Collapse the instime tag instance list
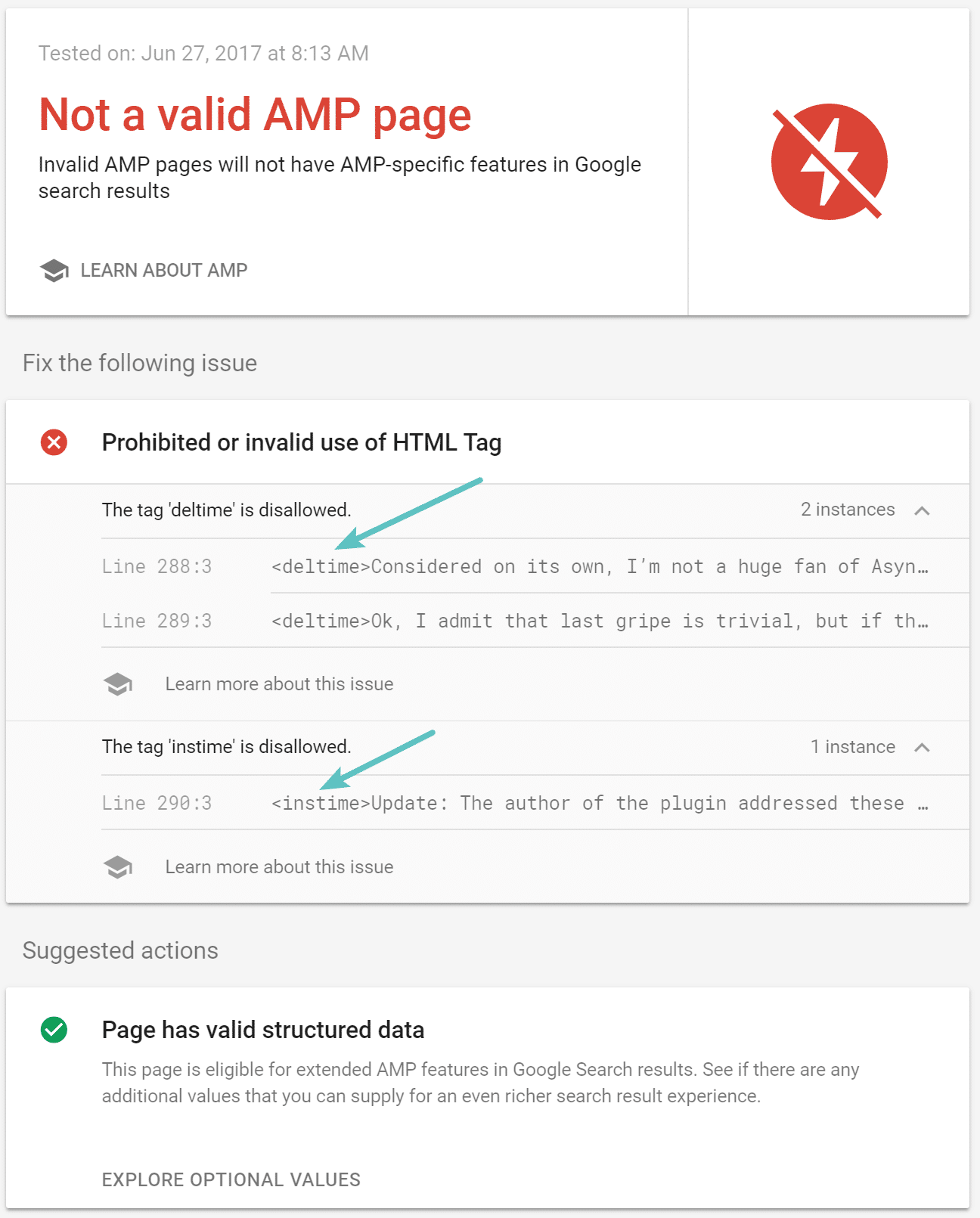 922,748
